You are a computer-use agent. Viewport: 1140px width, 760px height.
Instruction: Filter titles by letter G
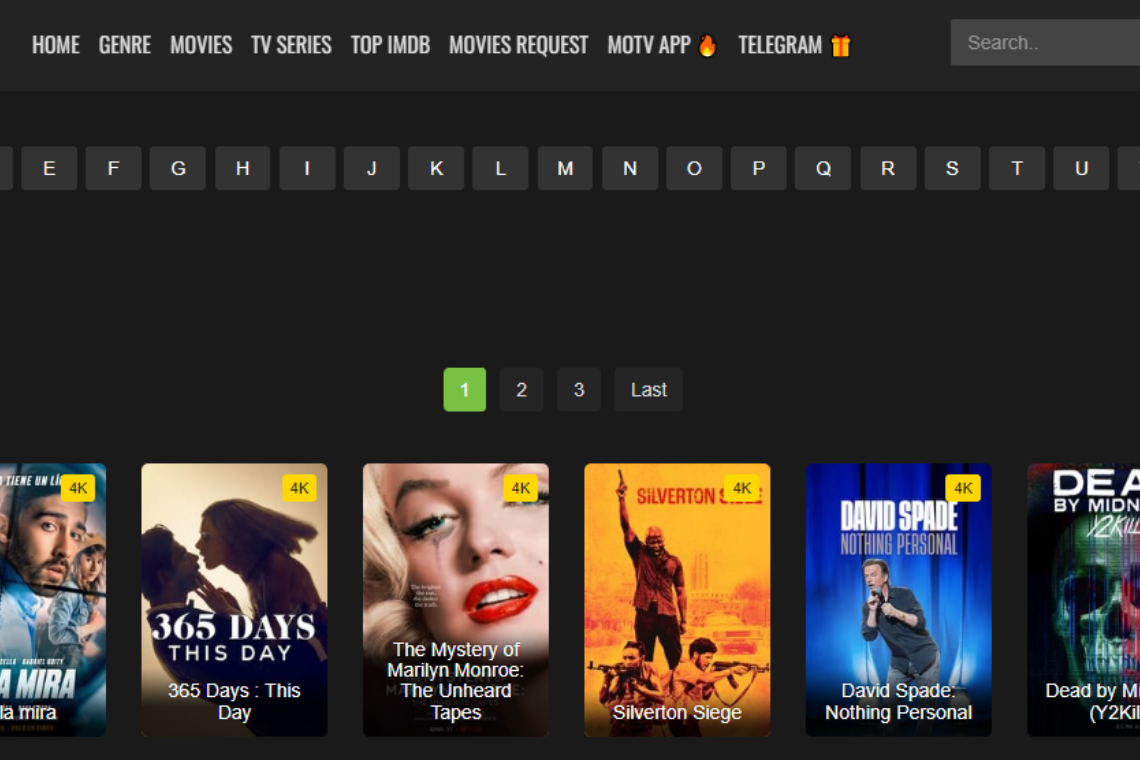pyautogui.click(x=178, y=168)
